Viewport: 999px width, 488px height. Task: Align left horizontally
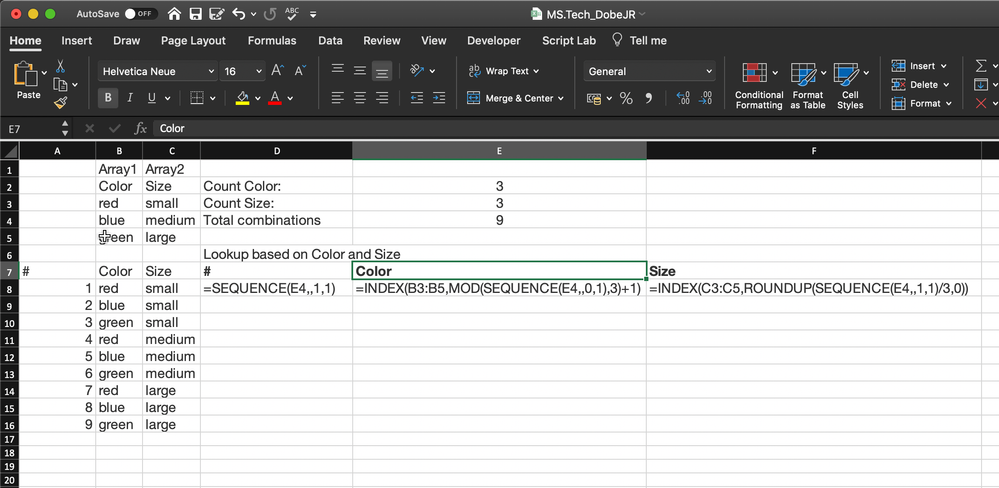pos(338,98)
